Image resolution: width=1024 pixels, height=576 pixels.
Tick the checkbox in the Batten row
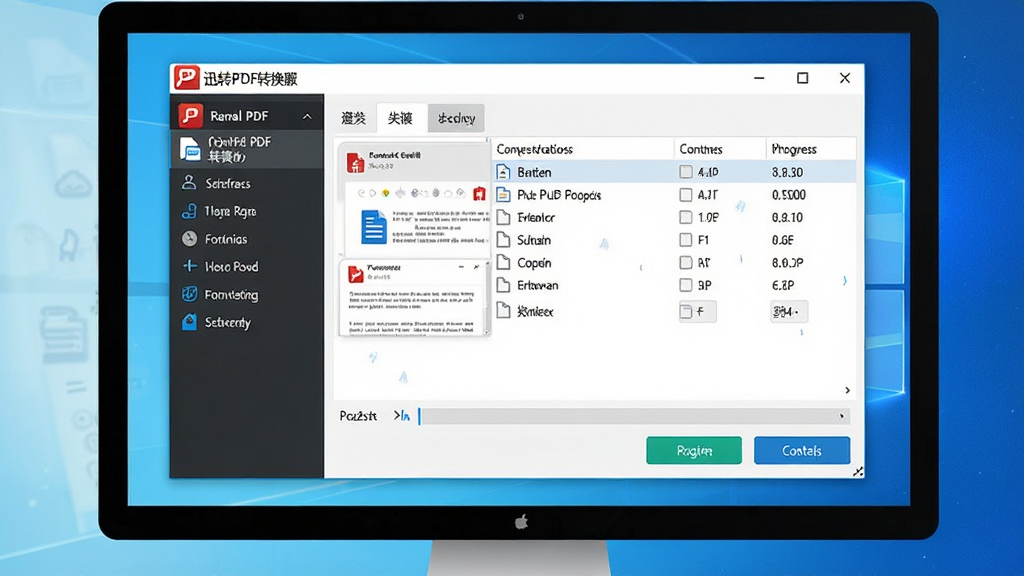[x=686, y=172]
